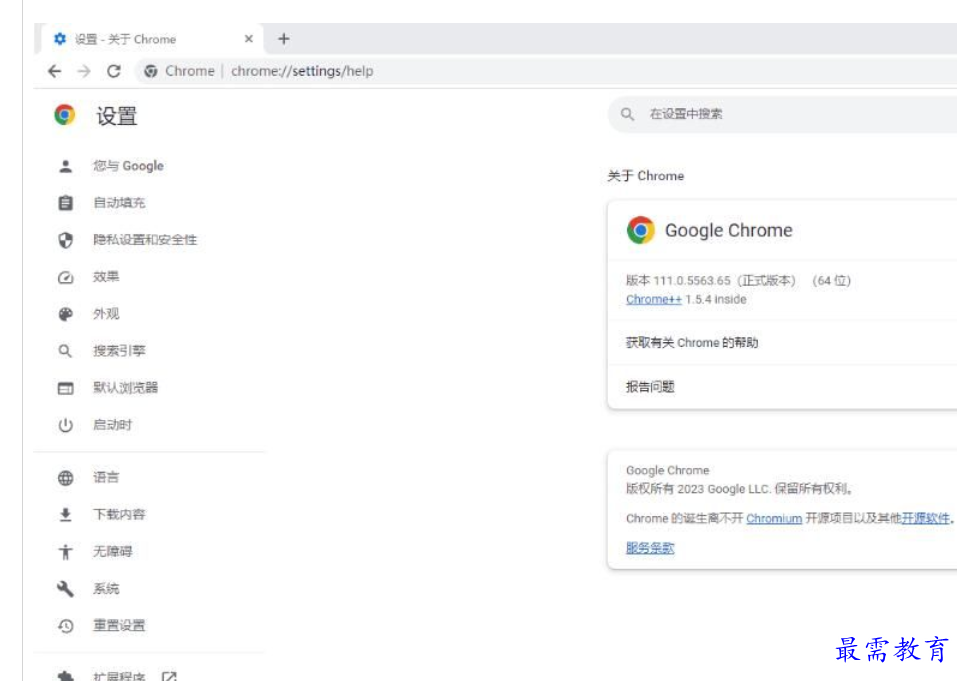The height and width of the screenshot is (681, 957).
Task: Click the power icon for 启动时
Action: tap(66, 425)
